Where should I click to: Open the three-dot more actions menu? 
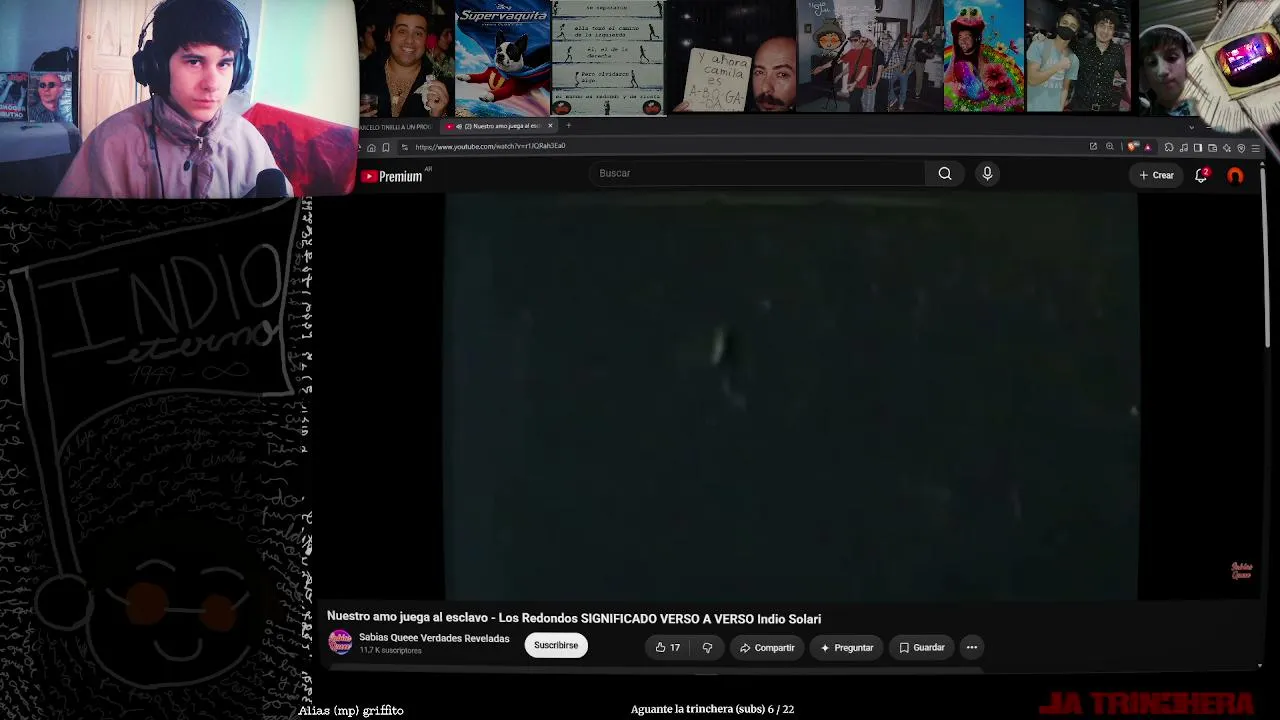click(x=972, y=648)
